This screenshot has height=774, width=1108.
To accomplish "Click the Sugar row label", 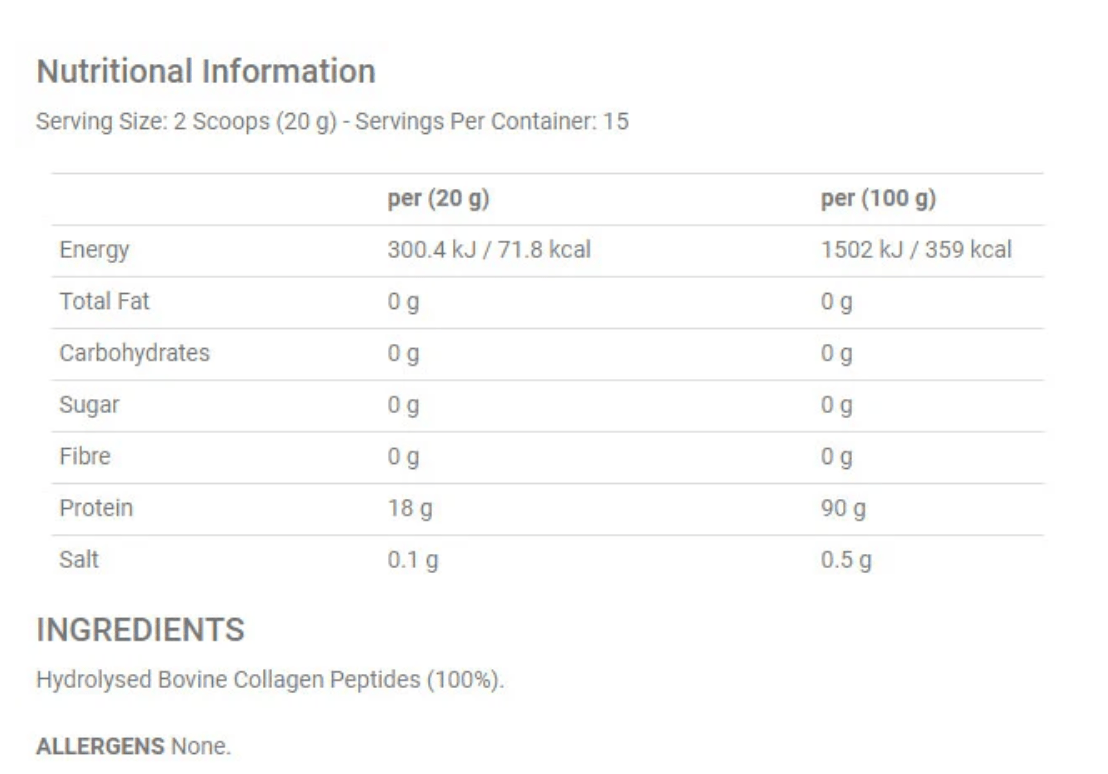I will [89, 405].
